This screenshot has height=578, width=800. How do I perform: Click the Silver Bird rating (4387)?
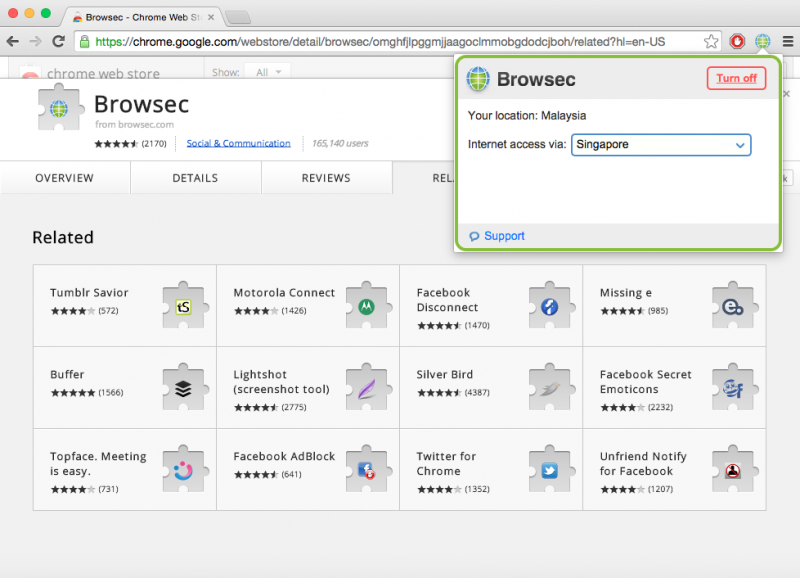pos(453,392)
